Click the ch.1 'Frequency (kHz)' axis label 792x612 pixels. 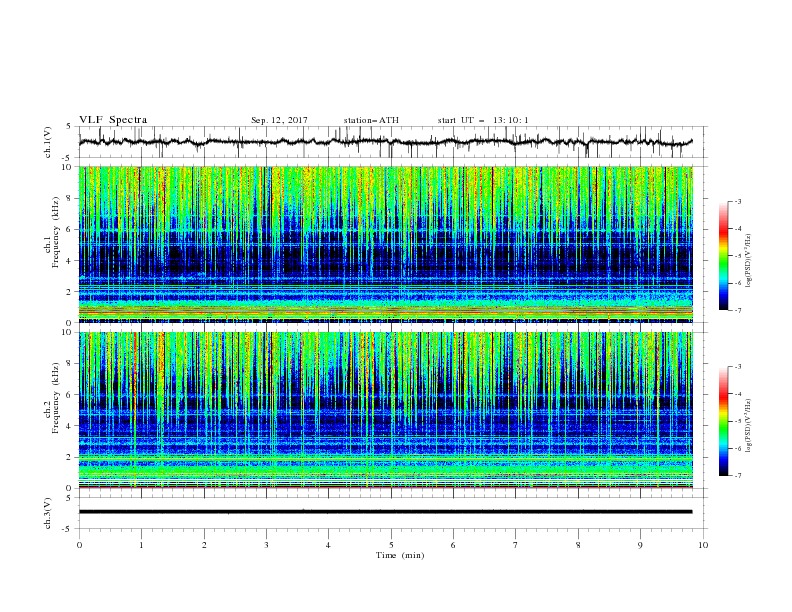click(x=55, y=233)
